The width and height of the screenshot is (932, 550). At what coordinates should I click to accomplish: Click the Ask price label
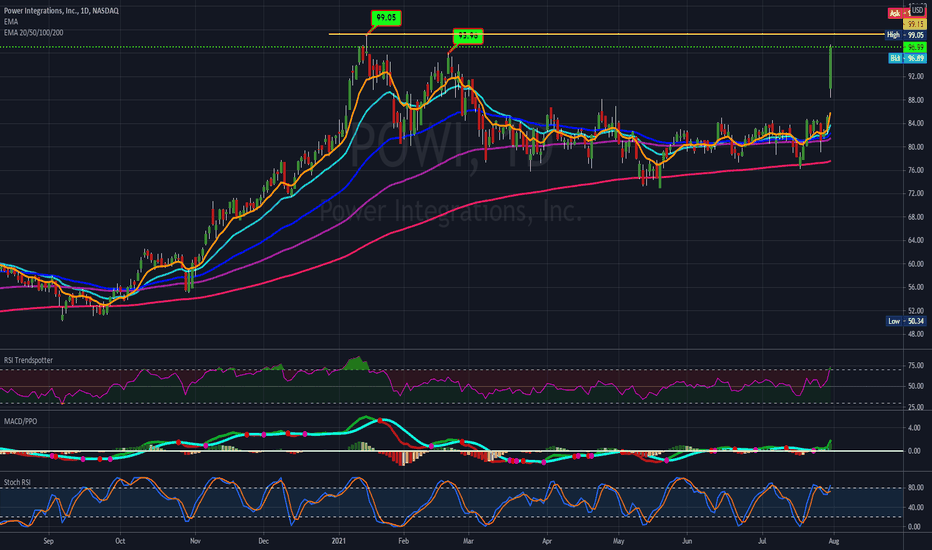pyautogui.click(x=899, y=13)
